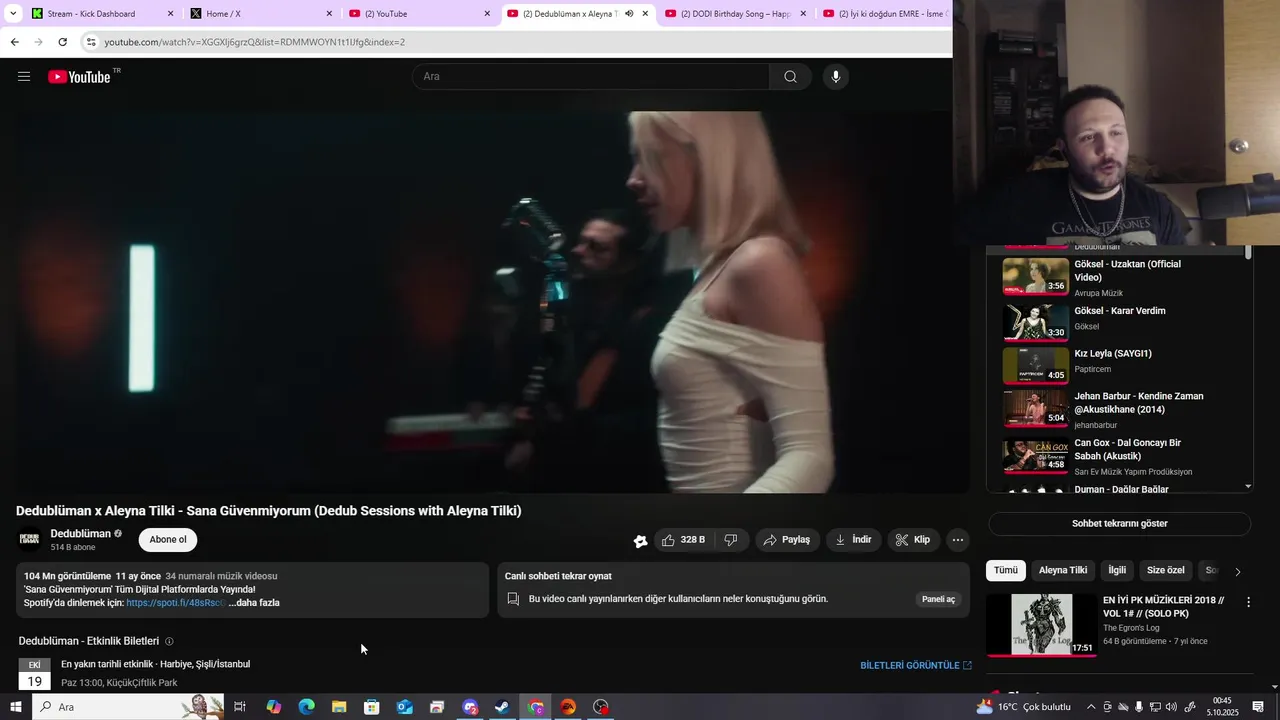1280x720 pixels.
Task: Open Task View on taskbar
Action: (x=240, y=707)
